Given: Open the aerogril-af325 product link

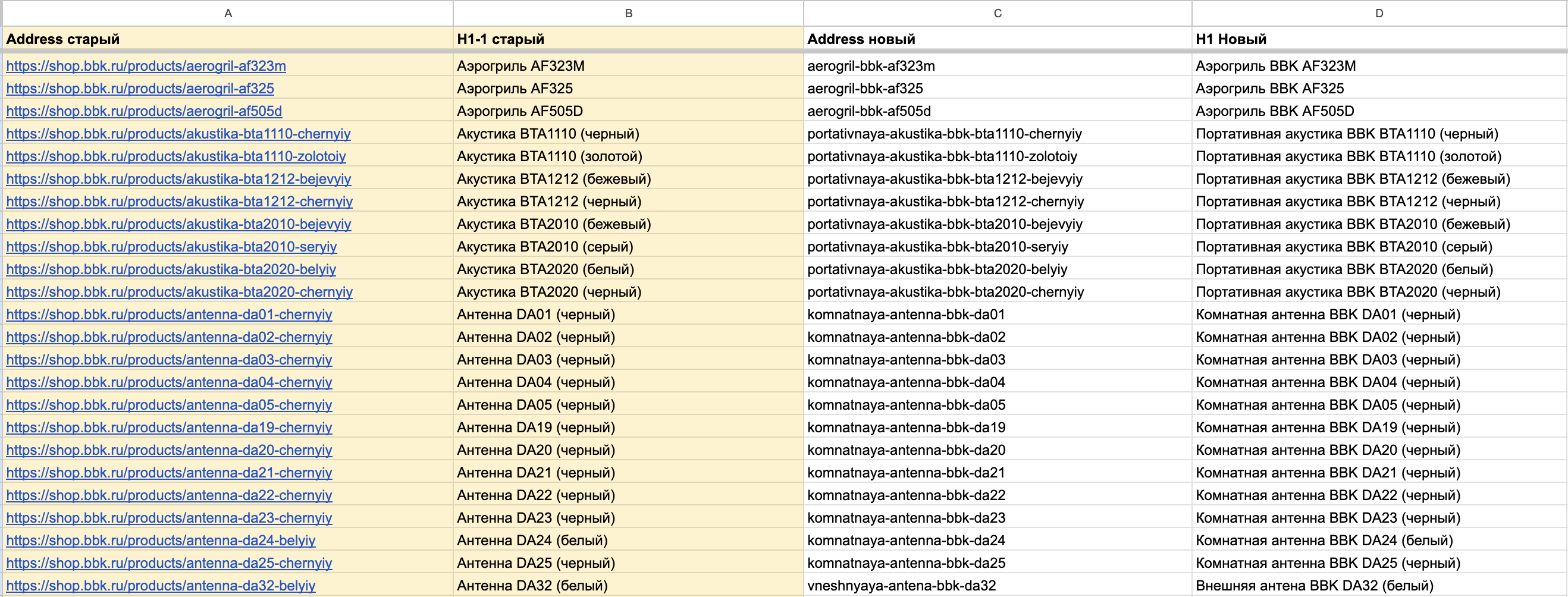Looking at the screenshot, I should (140, 88).
